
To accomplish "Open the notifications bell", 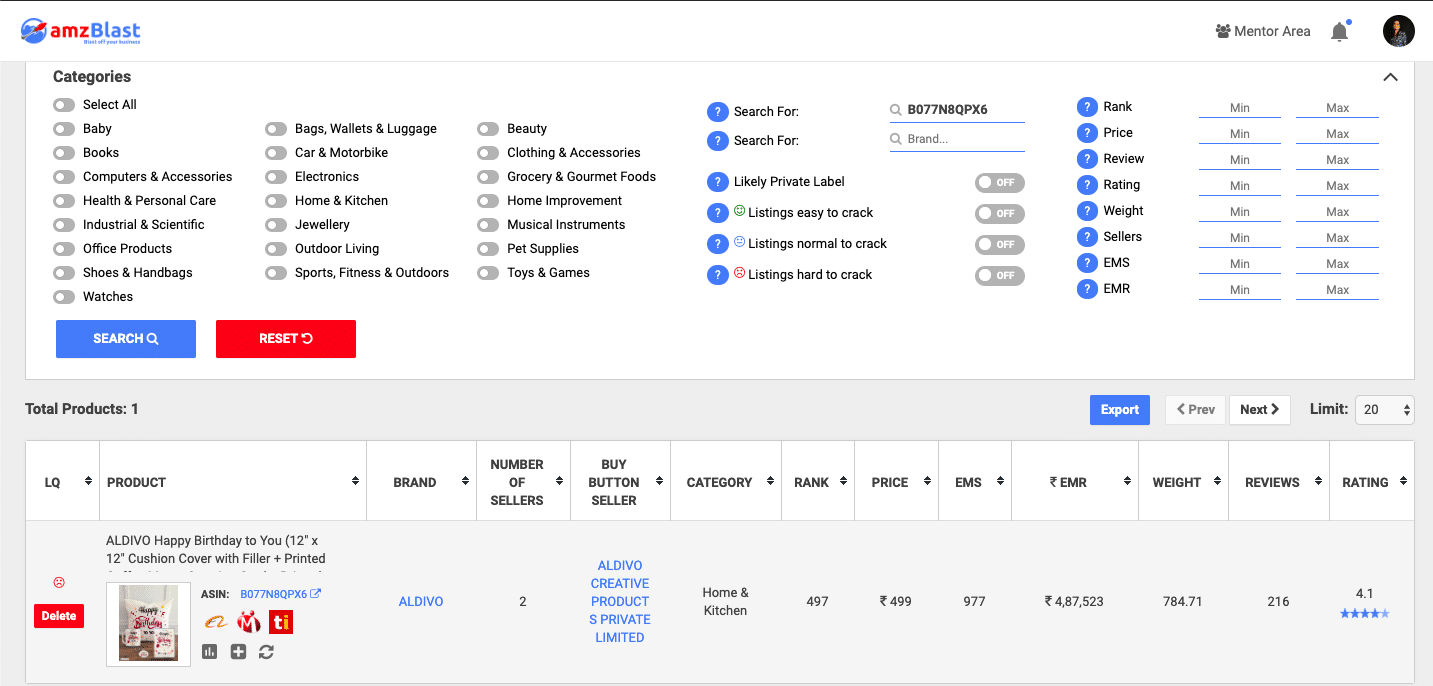I will (x=1340, y=31).
